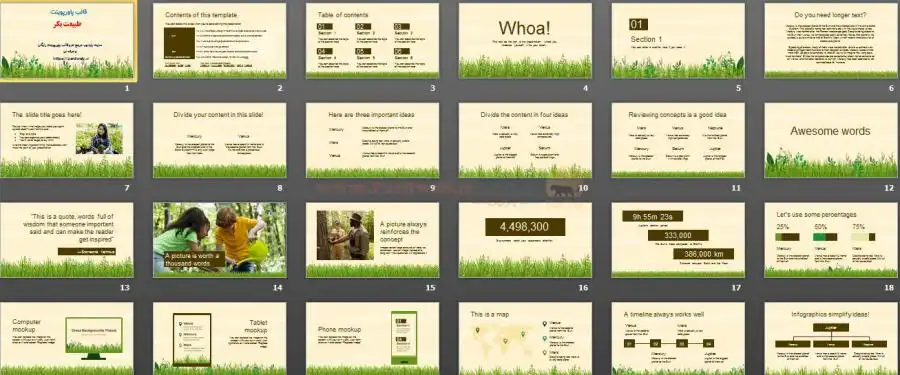The height and width of the screenshot is (375, 900).
Task: Select the Persian title slide thumbnail
Action: click(x=67, y=41)
